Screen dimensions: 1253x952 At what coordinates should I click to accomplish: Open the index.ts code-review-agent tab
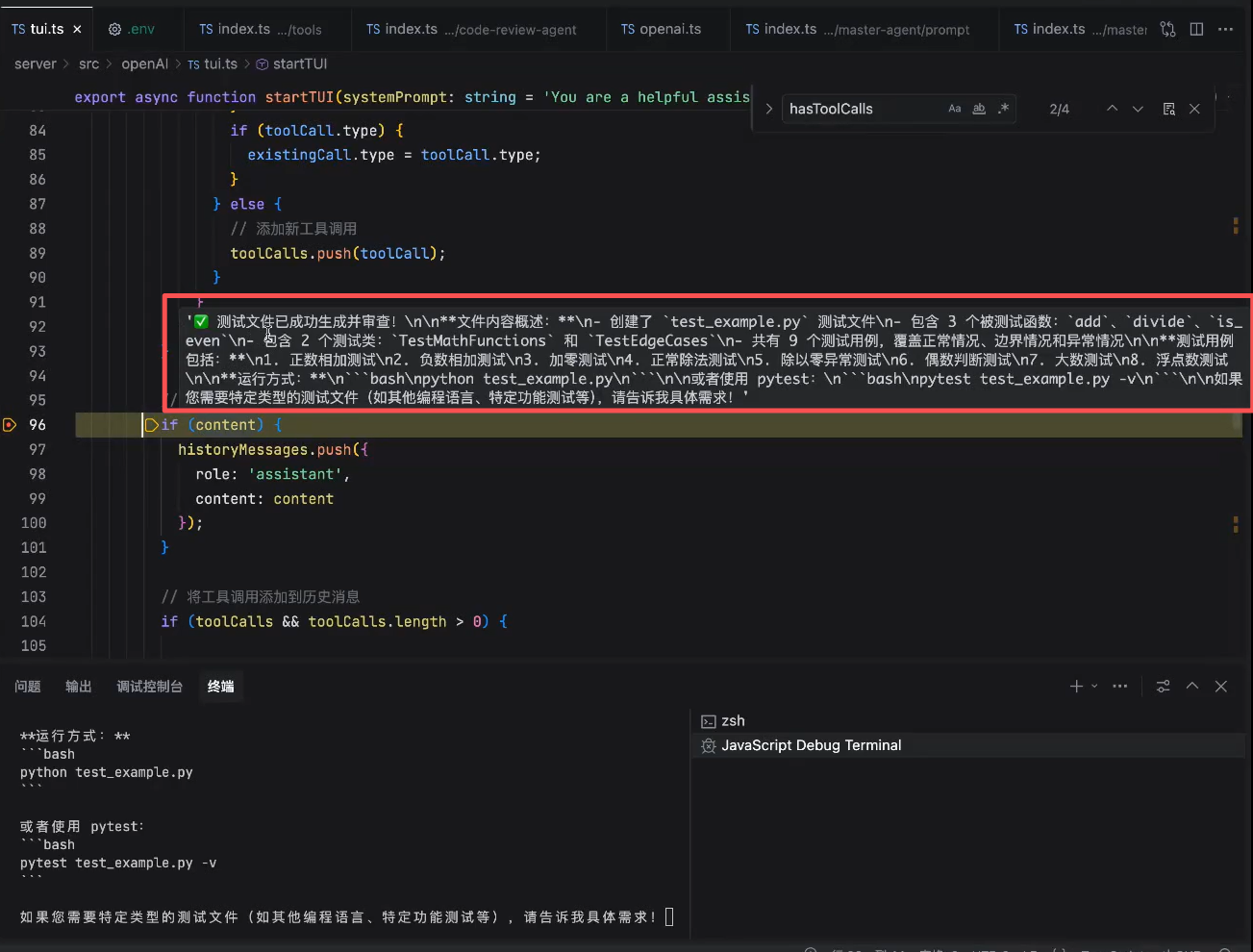pos(470,29)
